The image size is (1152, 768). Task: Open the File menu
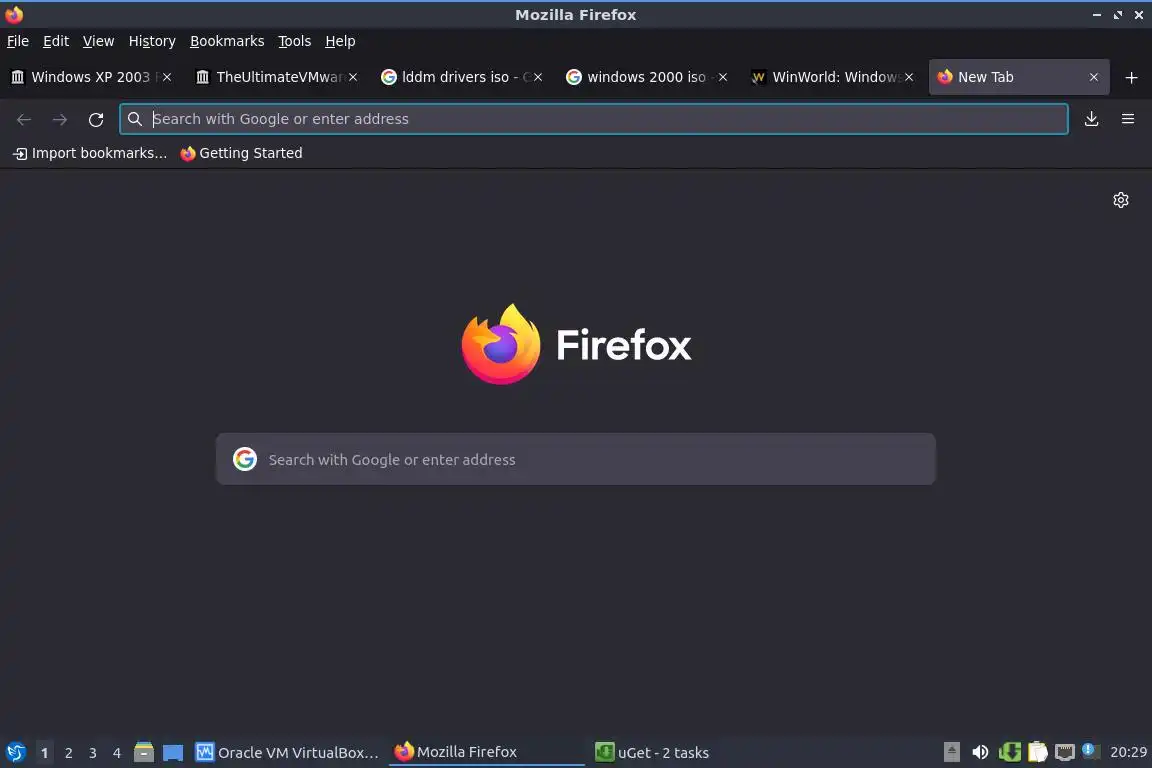tap(18, 41)
